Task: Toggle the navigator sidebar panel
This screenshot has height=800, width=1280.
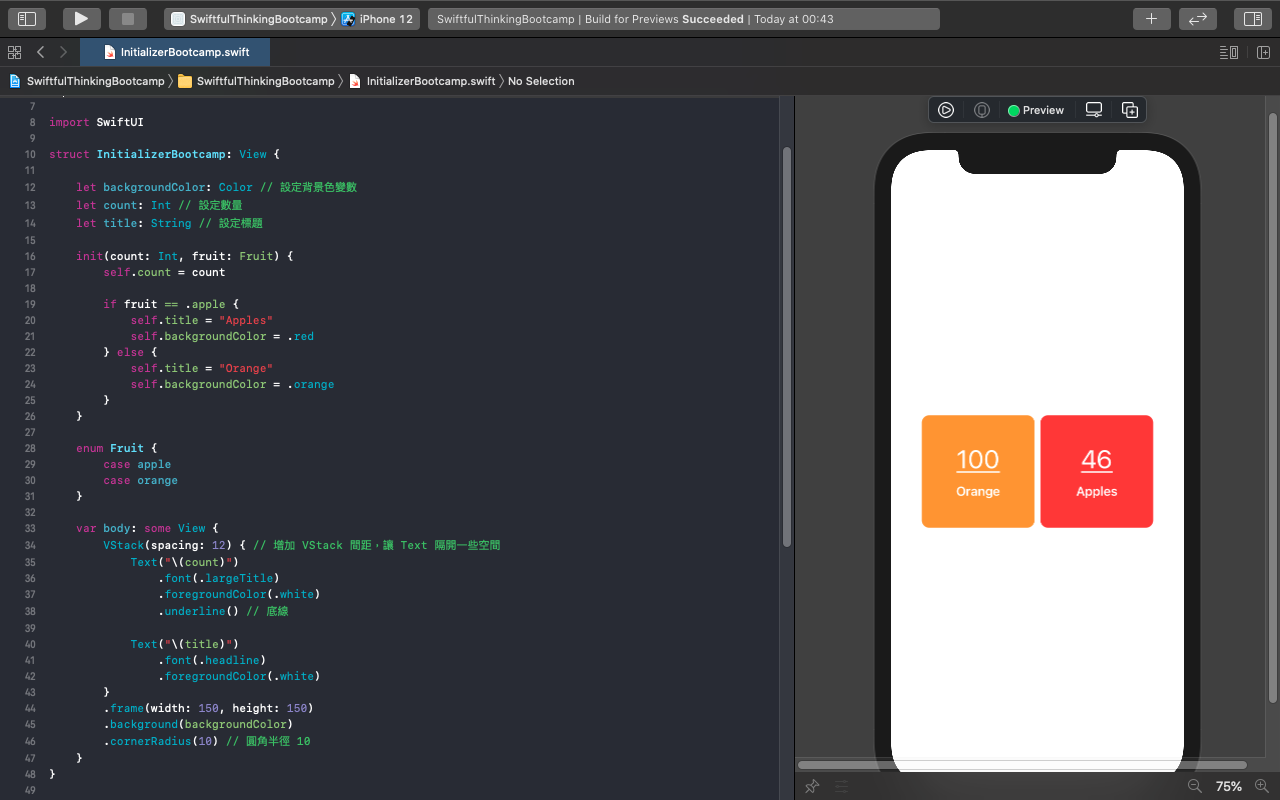Action: (x=27, y=19)
